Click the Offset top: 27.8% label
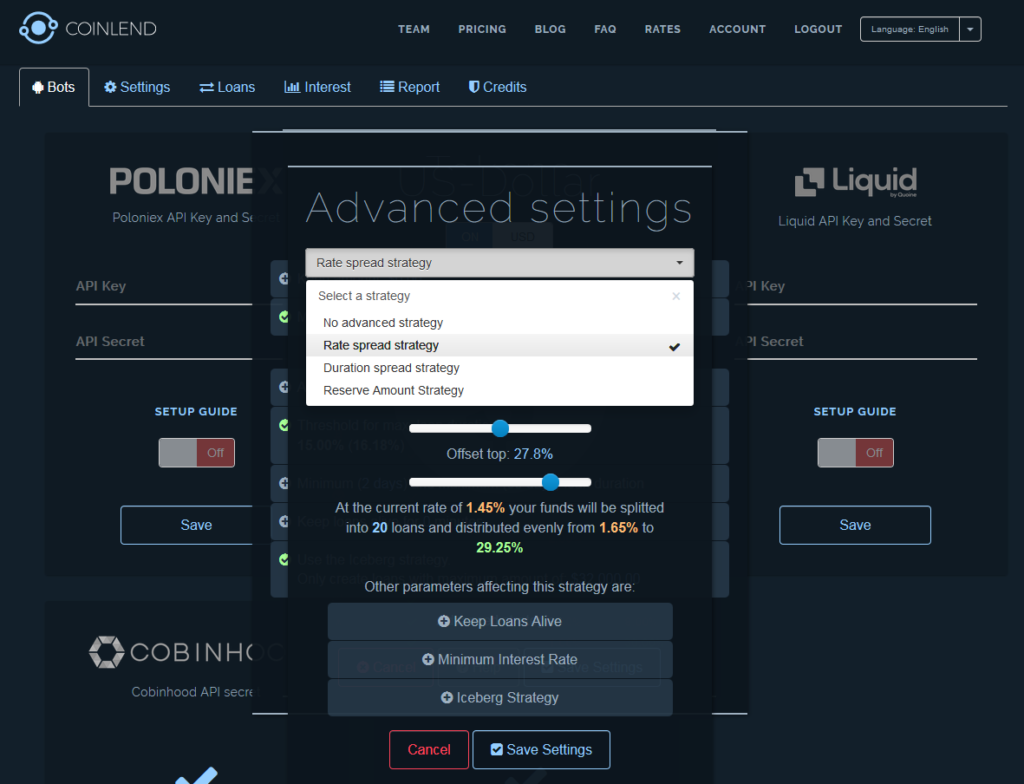 pos(500,454)
